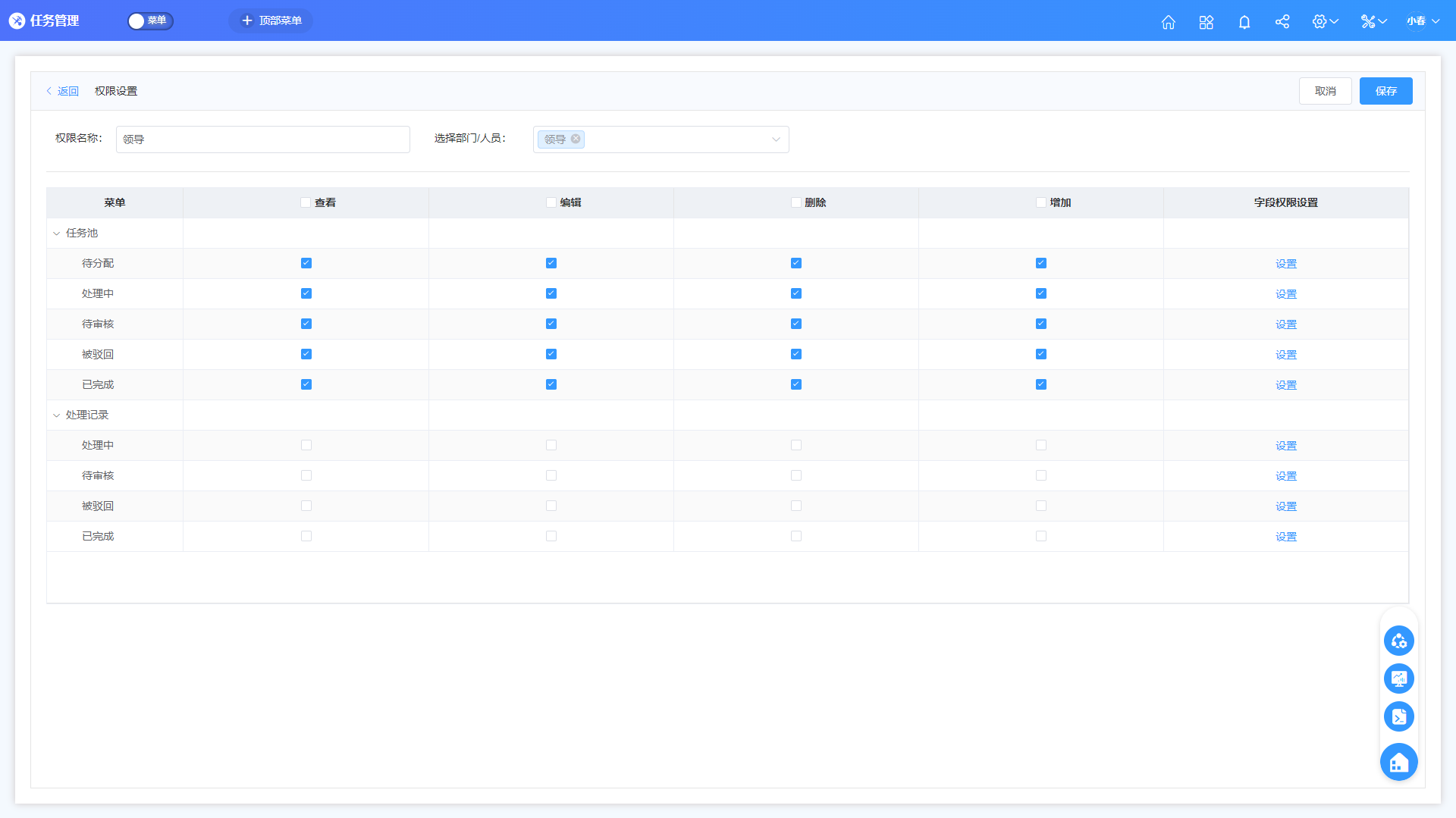The image size is (1456, 818).
Task: Uncheck 增加 for 任务池 被驳回 row
Action: tap(1040, 354)
